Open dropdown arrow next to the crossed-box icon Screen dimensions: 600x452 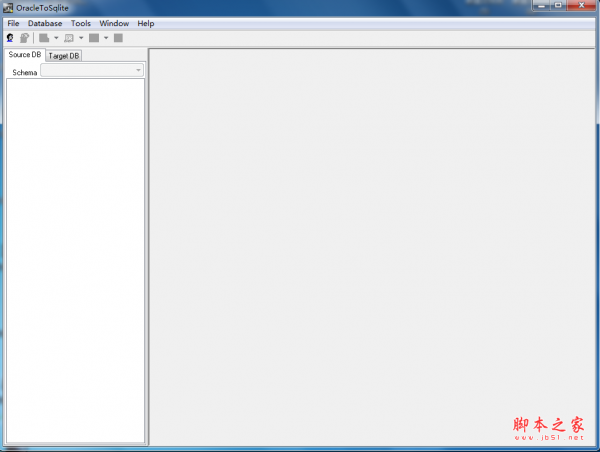(x=81, y=38)
